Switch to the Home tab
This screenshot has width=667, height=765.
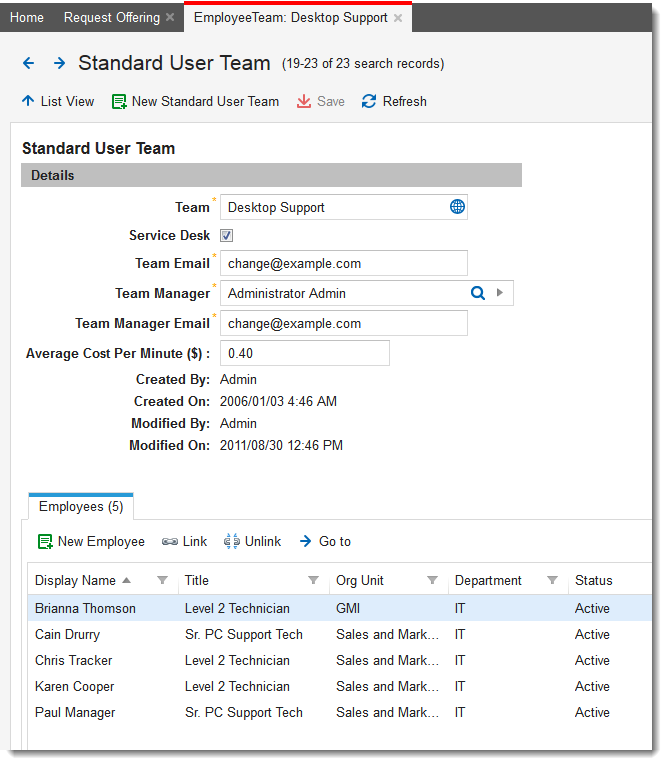click(x=26, y=17)
